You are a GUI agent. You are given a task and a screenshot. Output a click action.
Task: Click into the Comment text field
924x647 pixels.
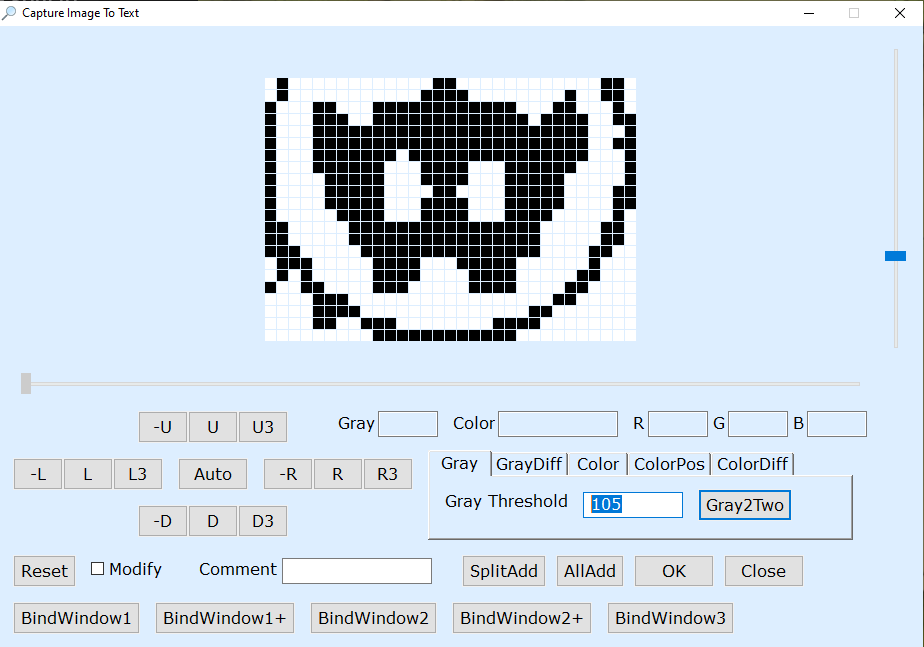(x=357, y=571)
